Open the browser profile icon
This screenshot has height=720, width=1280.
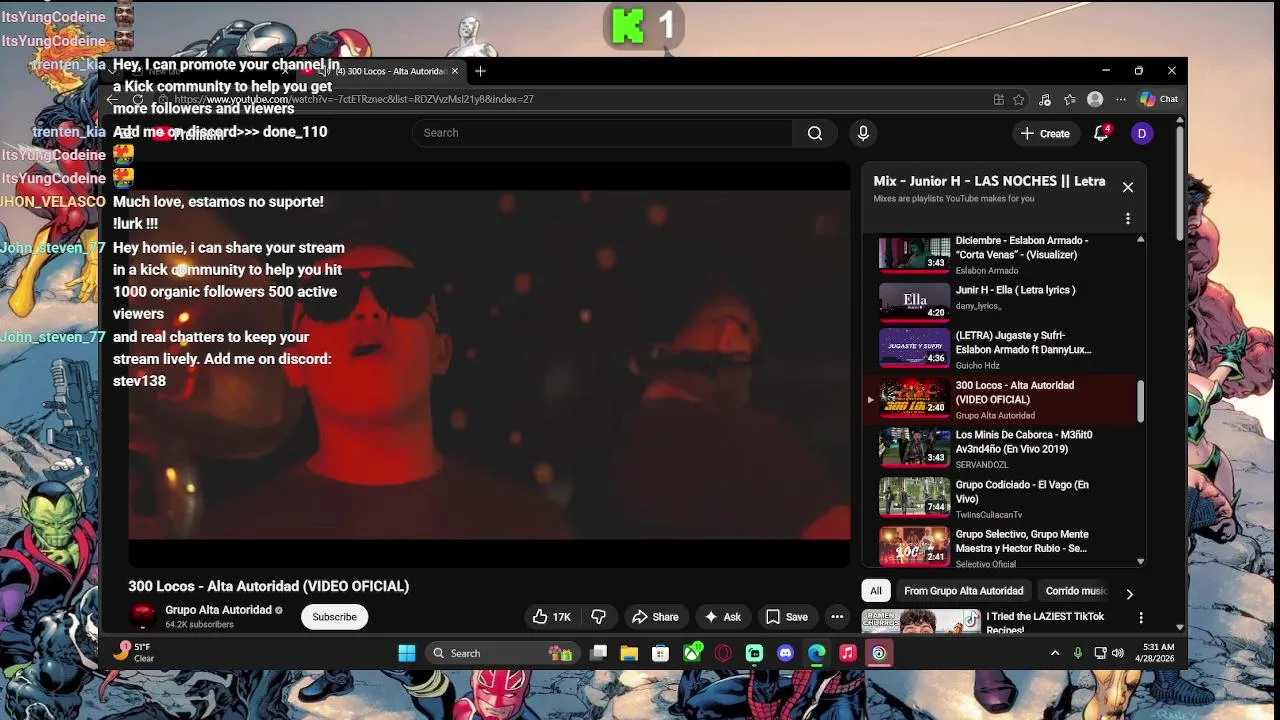pyautogui.click(x=1095, y=99)
